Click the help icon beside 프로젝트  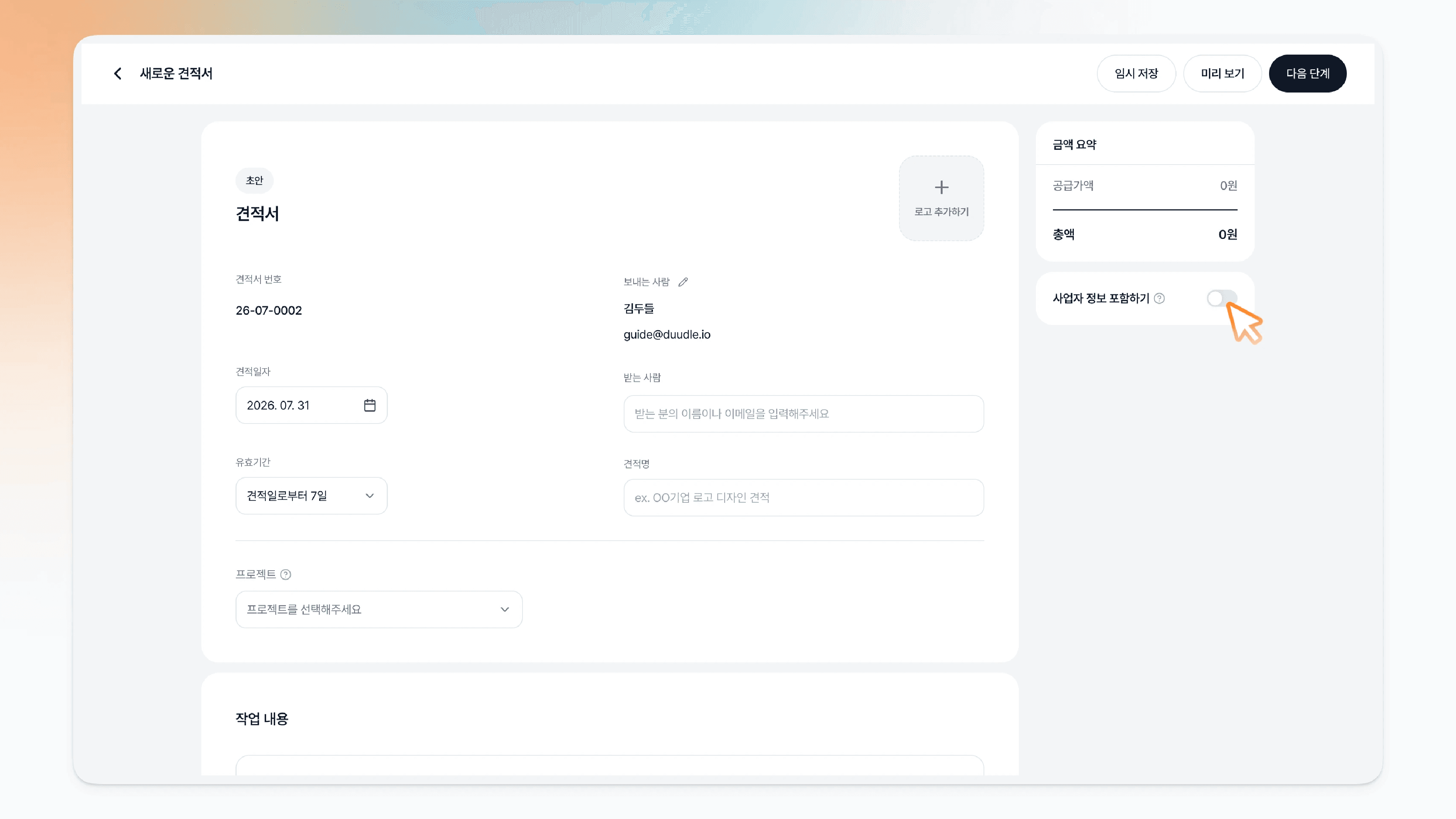click(x=286, y=574)
